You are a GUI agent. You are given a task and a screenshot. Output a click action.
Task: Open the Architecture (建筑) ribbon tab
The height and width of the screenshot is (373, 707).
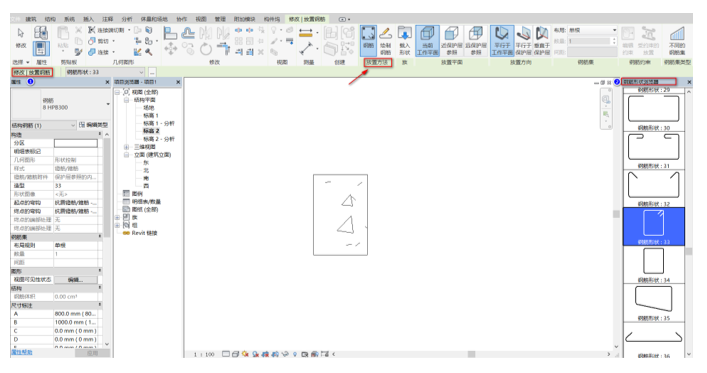(31, 19)
